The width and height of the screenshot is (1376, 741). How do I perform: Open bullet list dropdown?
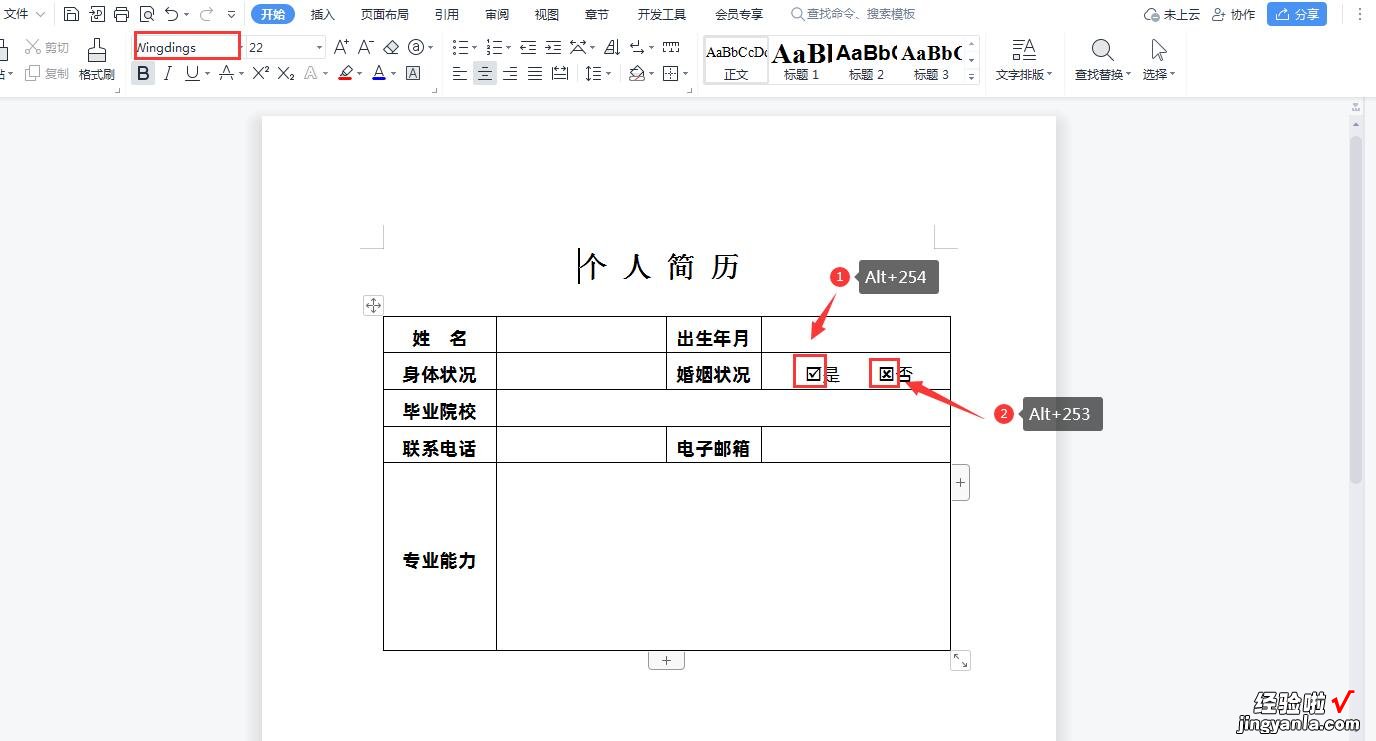point(476,47)
